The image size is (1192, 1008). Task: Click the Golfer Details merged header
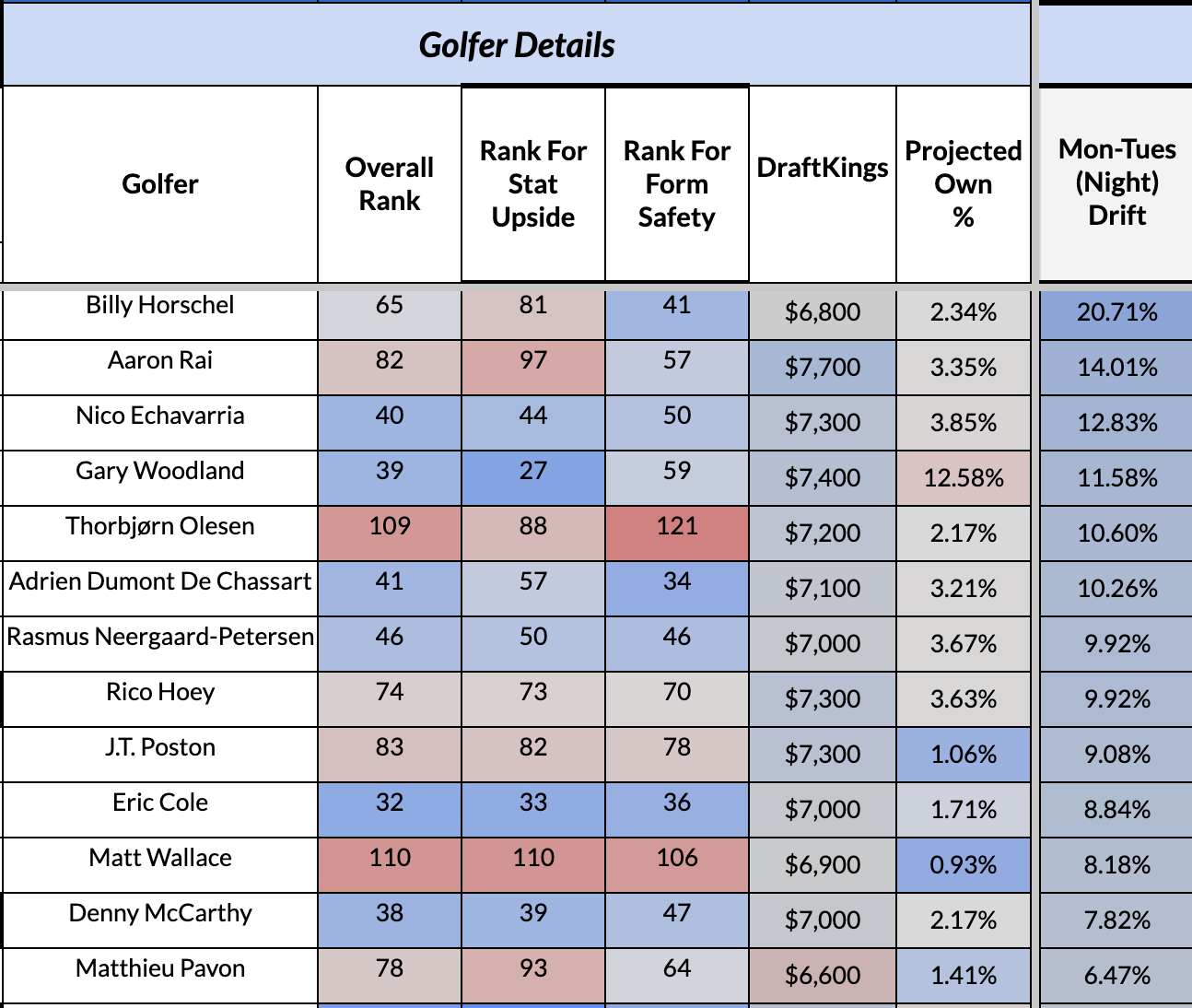(x=516, y=45)
